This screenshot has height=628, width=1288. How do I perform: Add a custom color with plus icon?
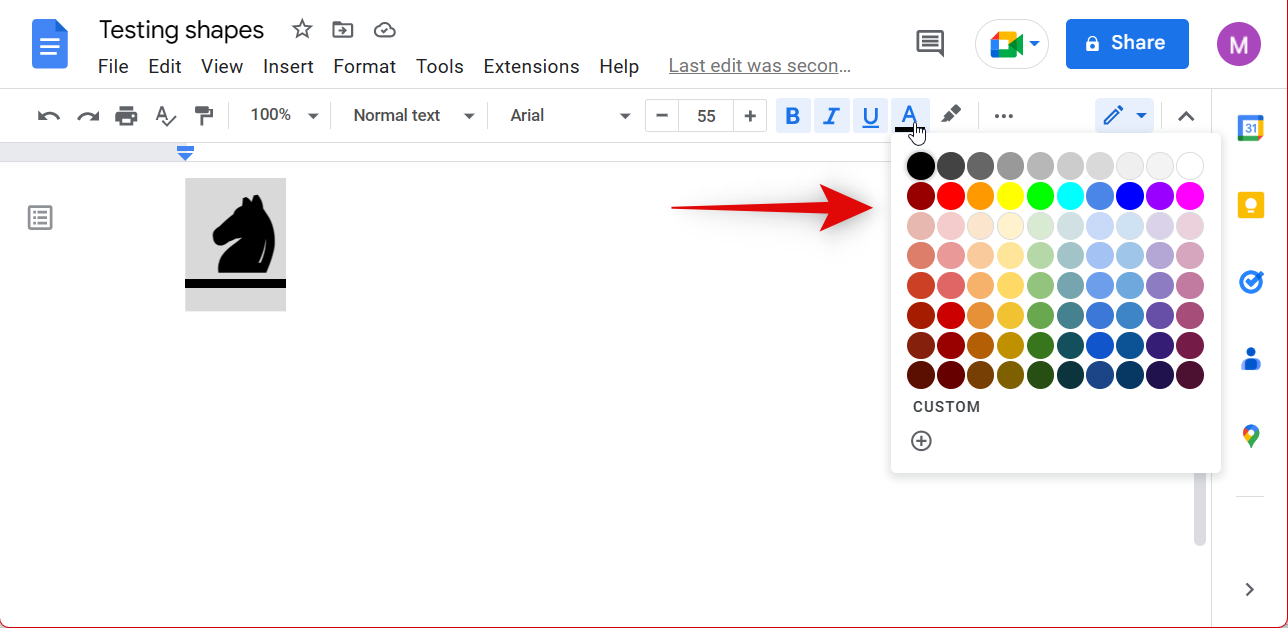tap(921, 441)
